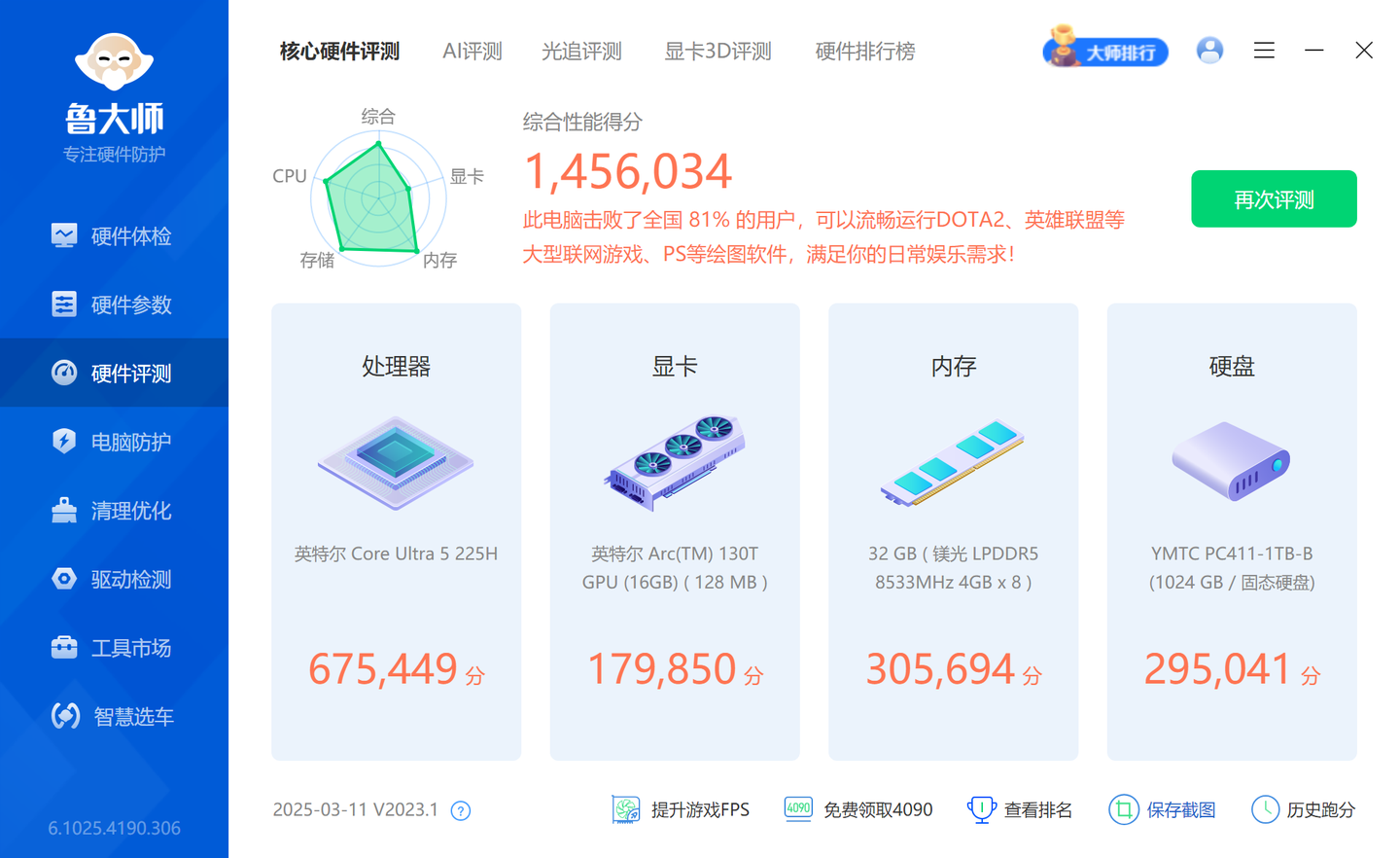The width and height of the screenshot is (1400, 858).
Task: Click the 鲁大师 mascot logo
Action: (x=114, y=62)
